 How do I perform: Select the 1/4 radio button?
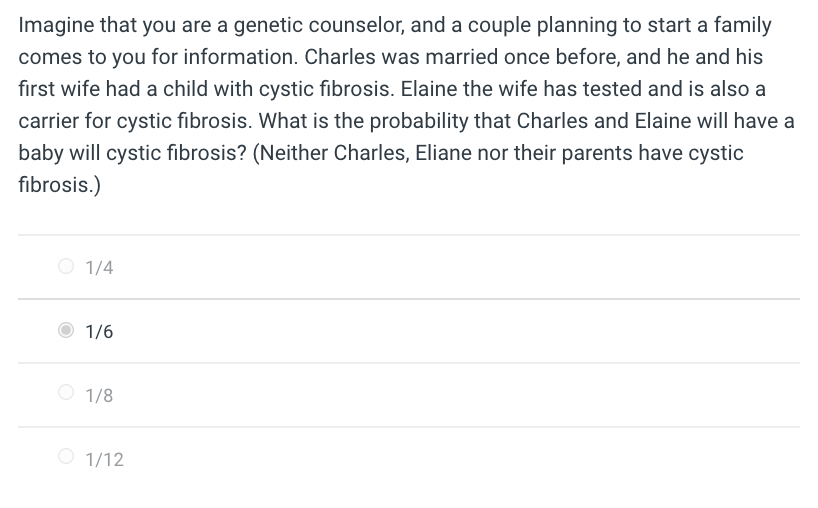click(x=66, y=267)
